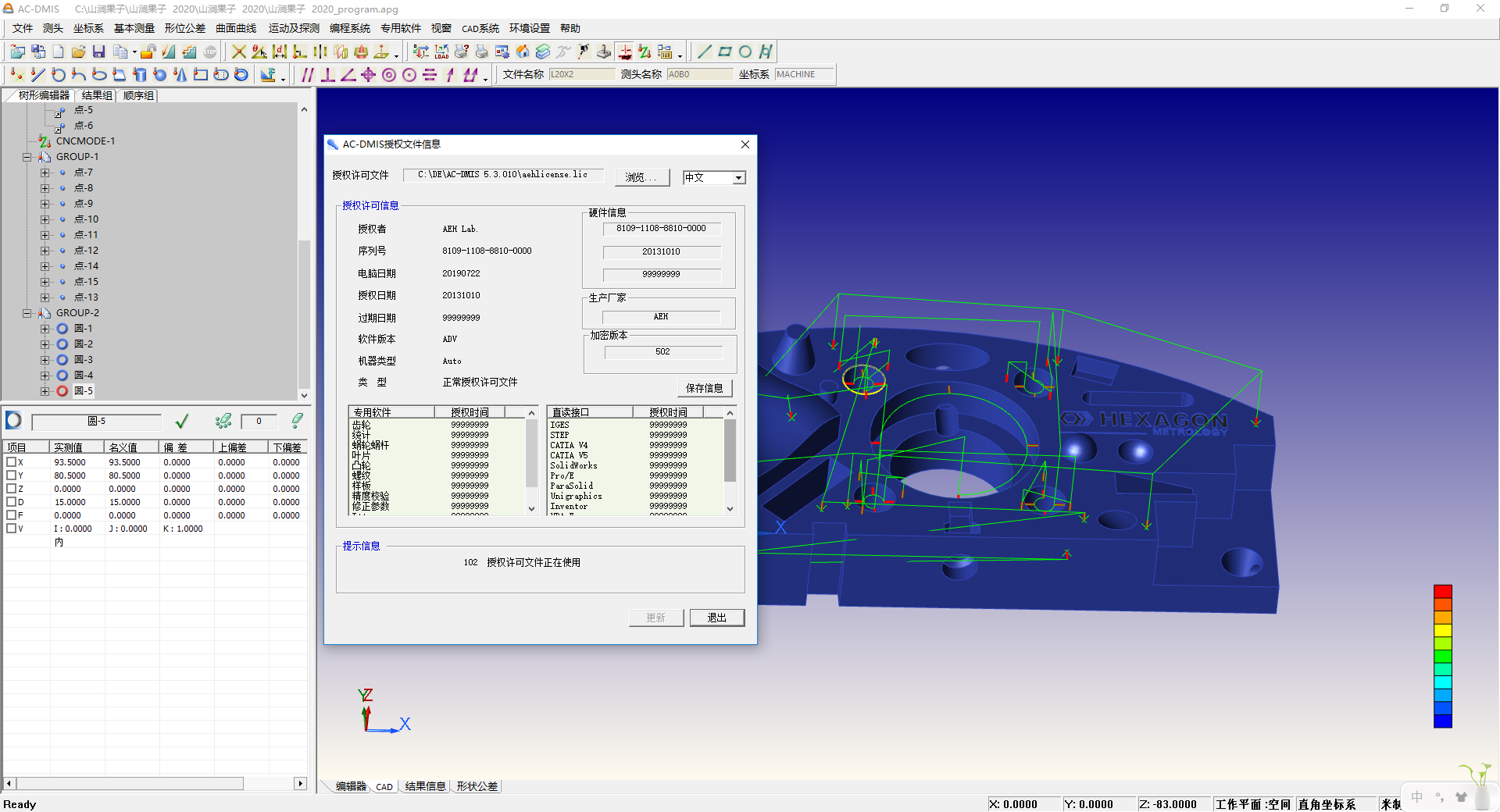Screen dimensions: 1500x812
Task: Open the CAD系统 menu
Action: pos(480,28)
